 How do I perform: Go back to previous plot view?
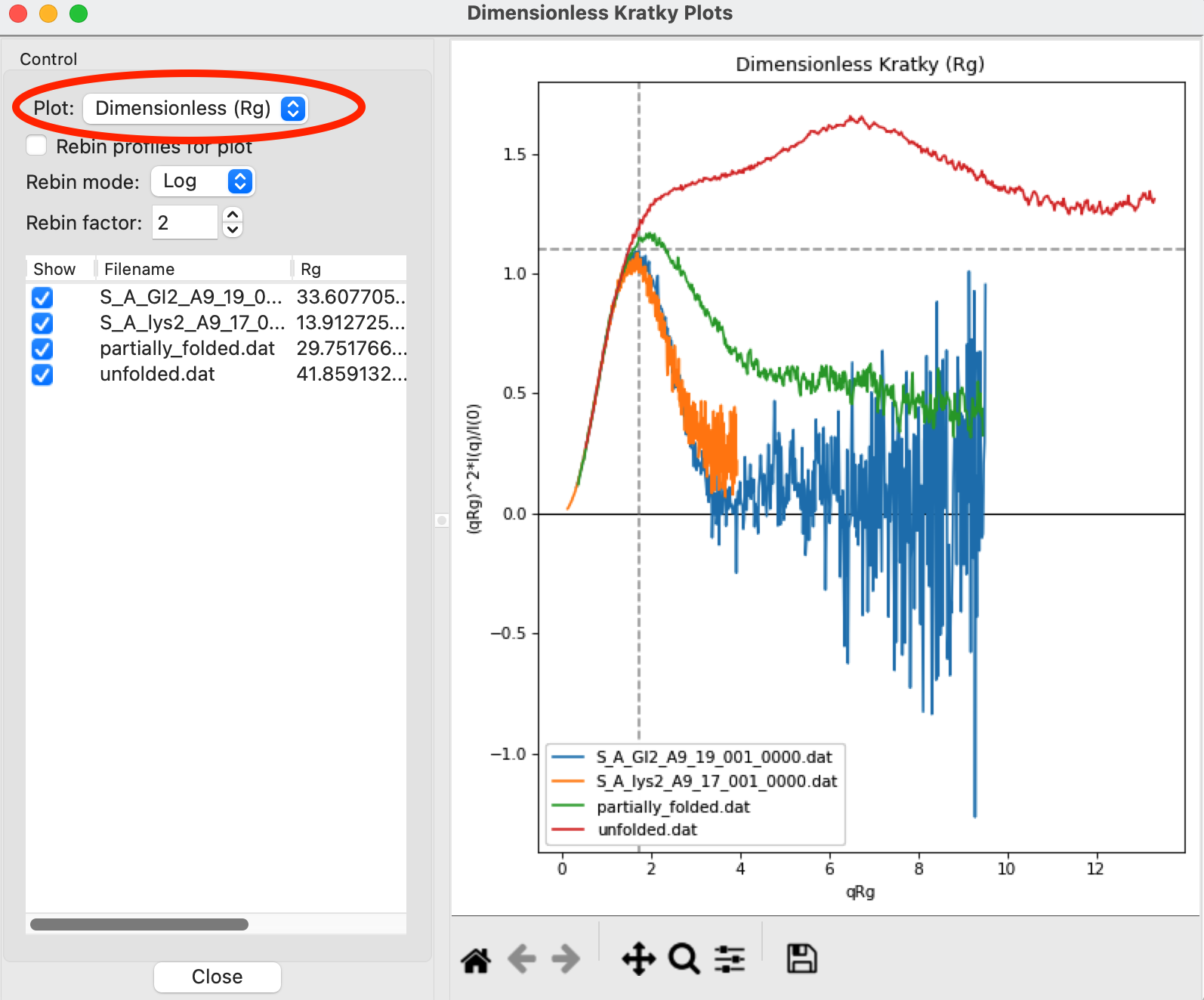click(x=522, y=959)
